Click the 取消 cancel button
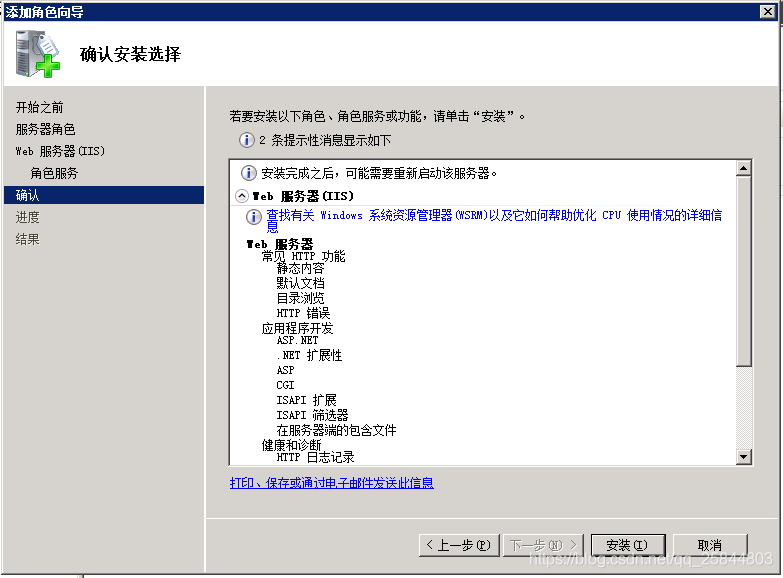The height and width of the screenshot is (578, 783). [710, 545]
